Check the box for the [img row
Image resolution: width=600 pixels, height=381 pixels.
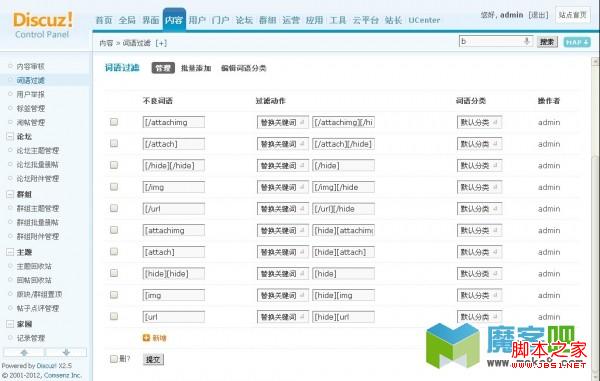(114, 295)
